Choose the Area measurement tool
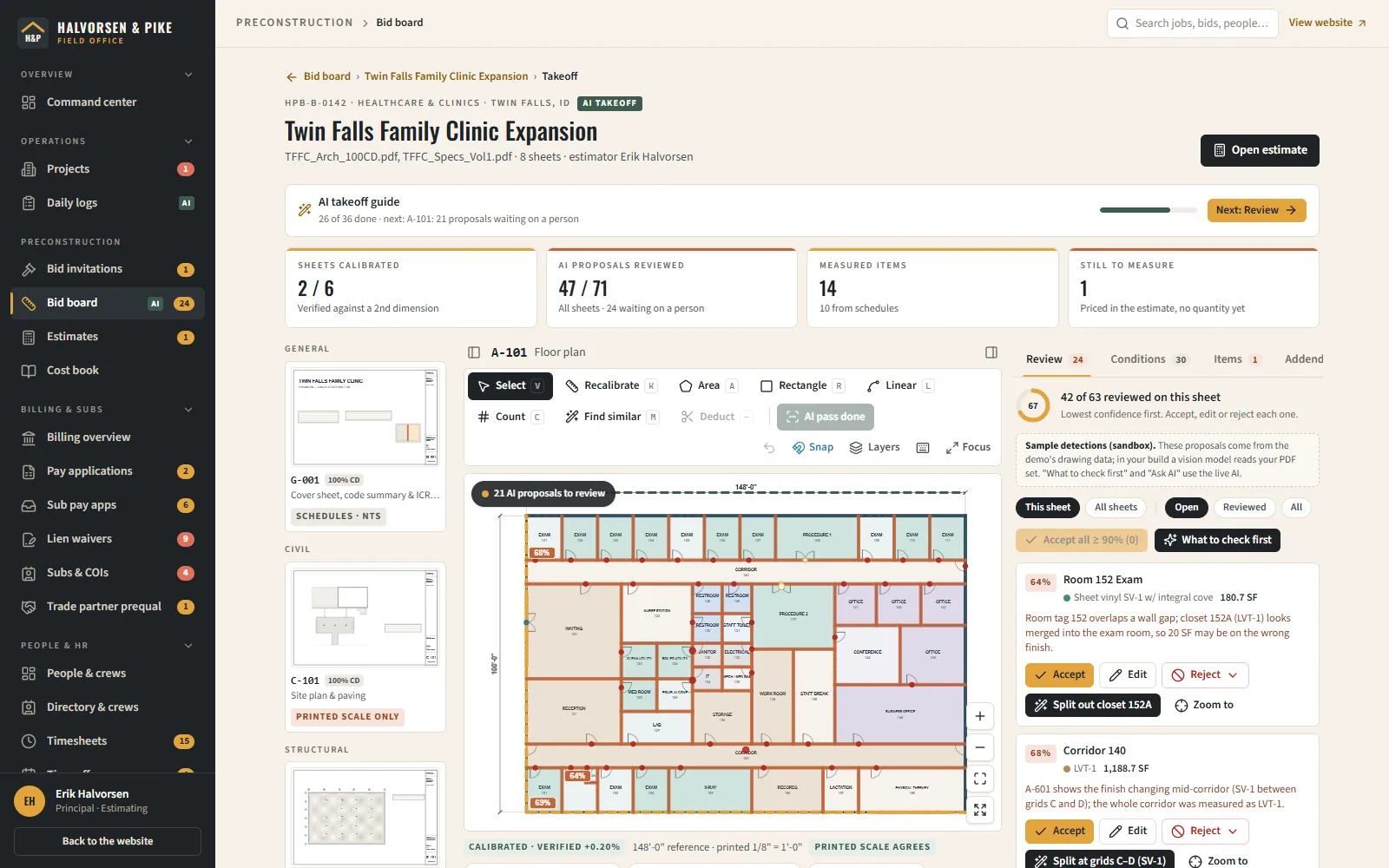 coord(708,386)
